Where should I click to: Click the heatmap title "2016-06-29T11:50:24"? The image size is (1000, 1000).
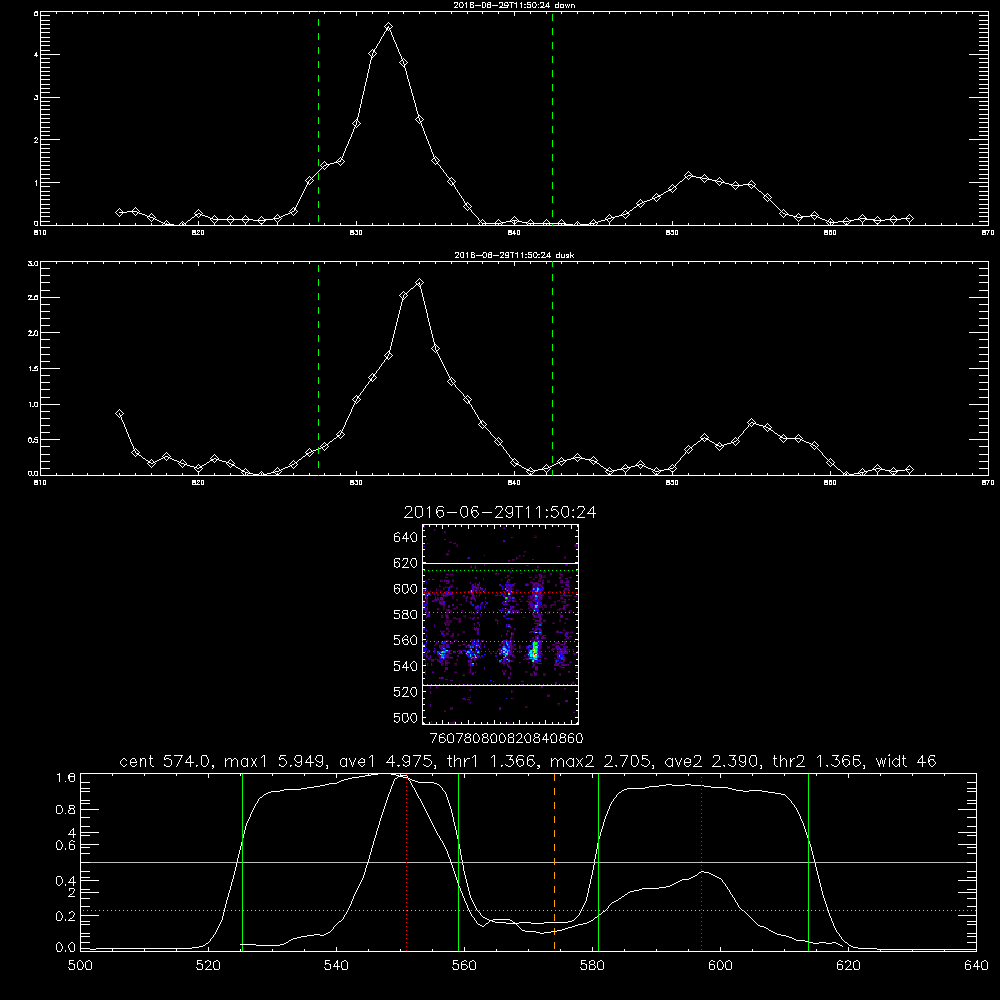[x=500, y=512]
